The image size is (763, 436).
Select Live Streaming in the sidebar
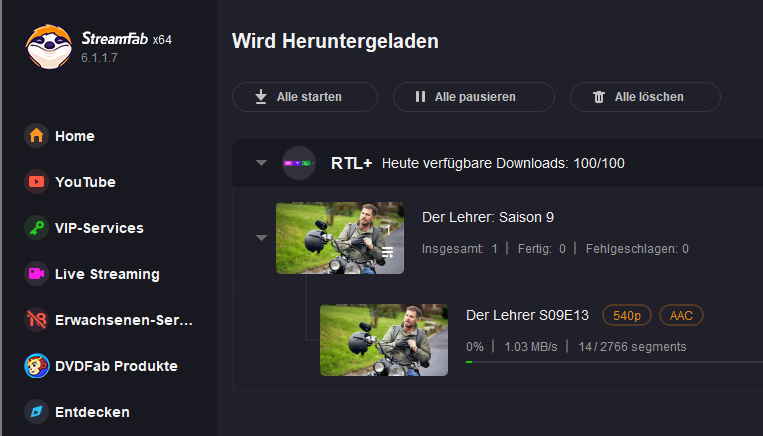[107, 274]
